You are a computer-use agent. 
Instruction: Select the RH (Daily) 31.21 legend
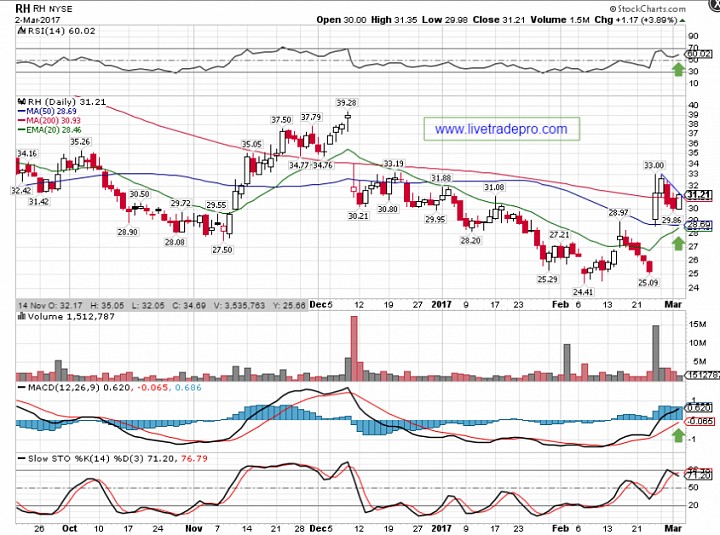coord(67,101)
